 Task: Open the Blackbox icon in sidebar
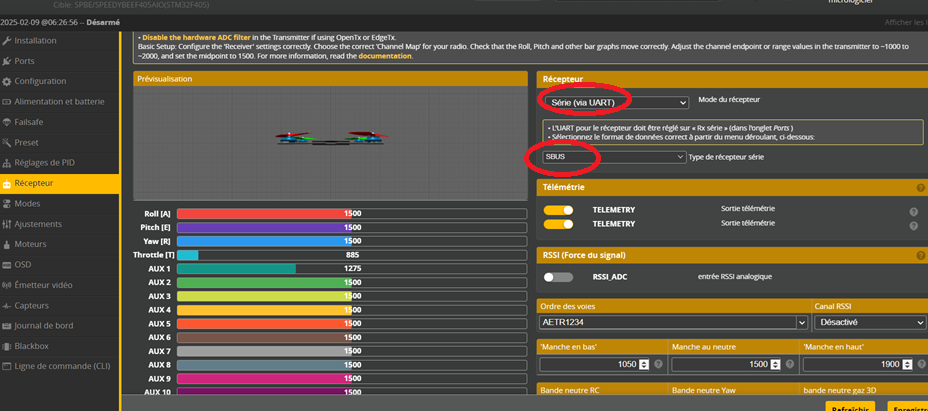pos(8,346)
